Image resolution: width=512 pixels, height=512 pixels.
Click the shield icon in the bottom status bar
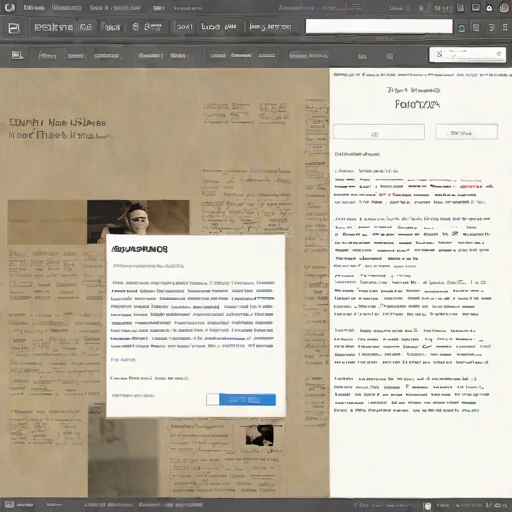tap(428, 506)
